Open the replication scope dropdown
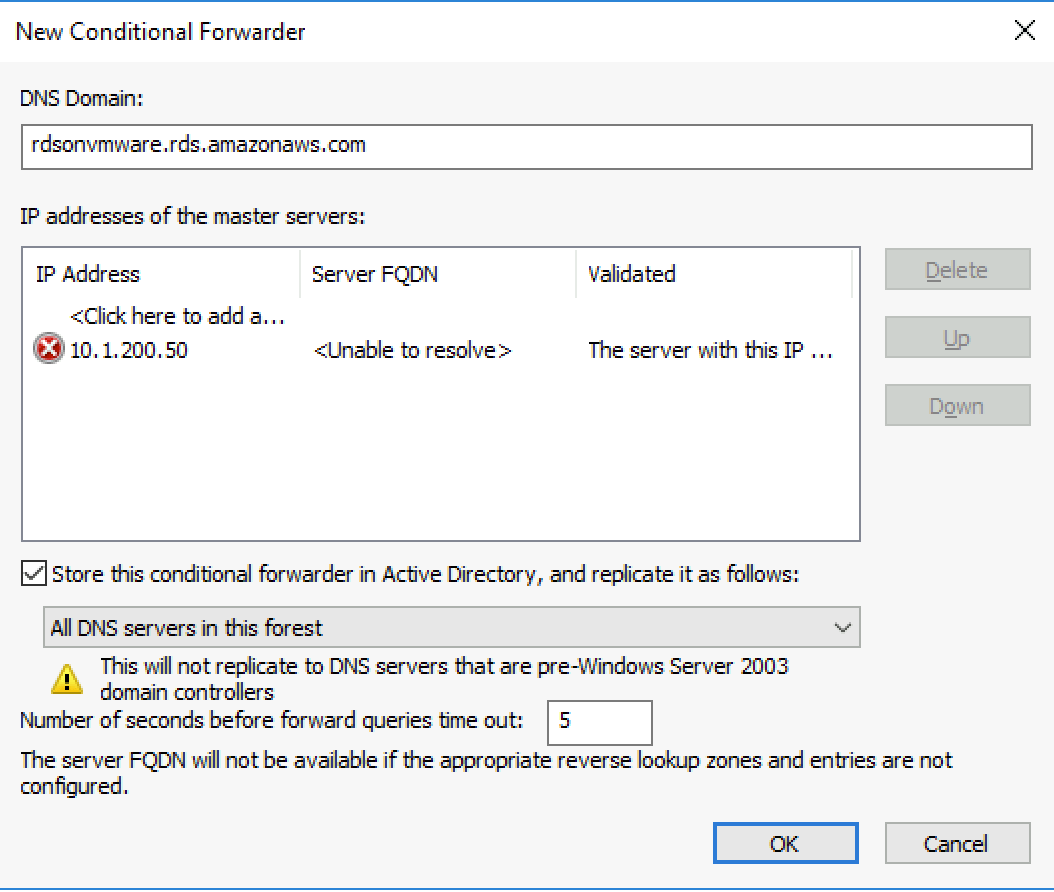 452,628
